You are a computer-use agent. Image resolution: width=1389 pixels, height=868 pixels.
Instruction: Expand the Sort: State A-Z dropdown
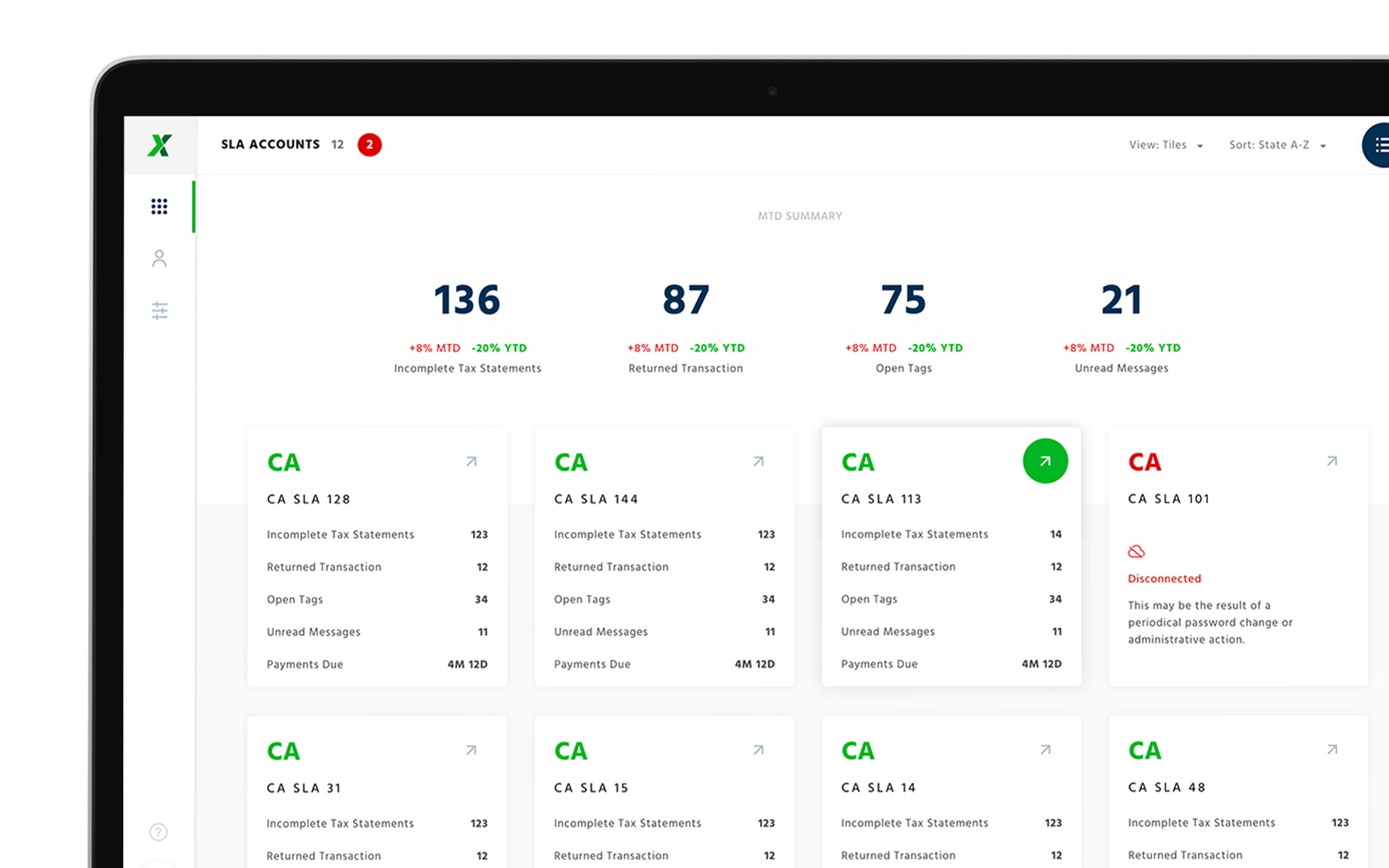tap(1277, 145)
